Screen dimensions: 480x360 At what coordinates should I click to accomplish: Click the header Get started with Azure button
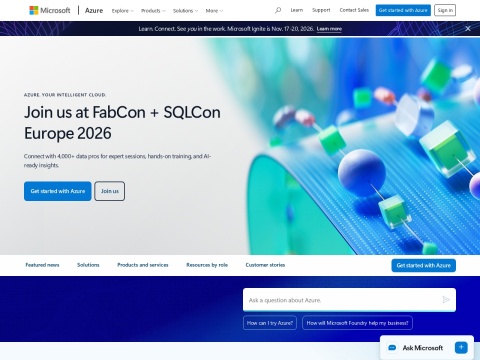pos(403,10)
